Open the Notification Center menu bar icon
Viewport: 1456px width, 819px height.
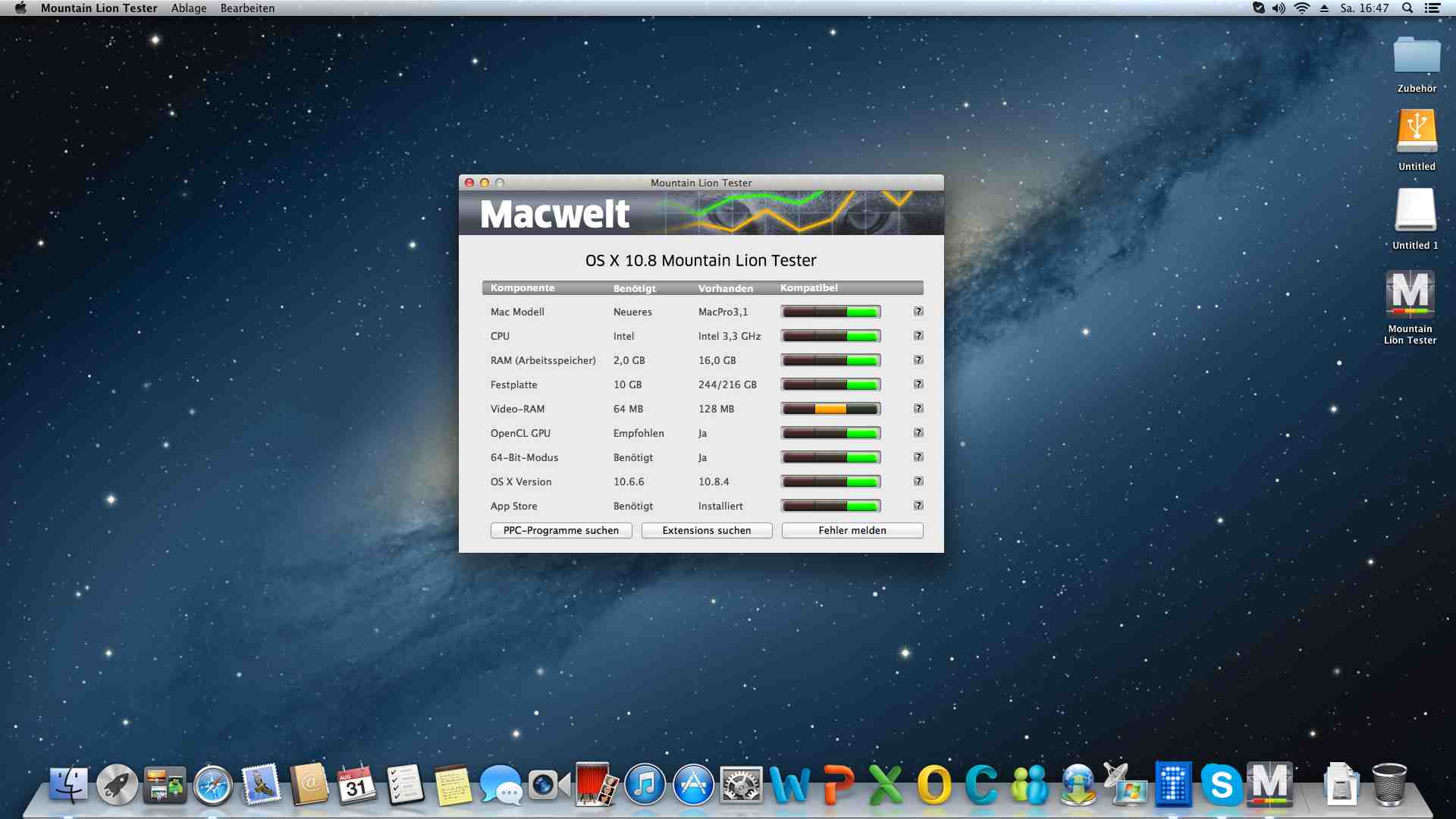click(x=1432, y=8)
